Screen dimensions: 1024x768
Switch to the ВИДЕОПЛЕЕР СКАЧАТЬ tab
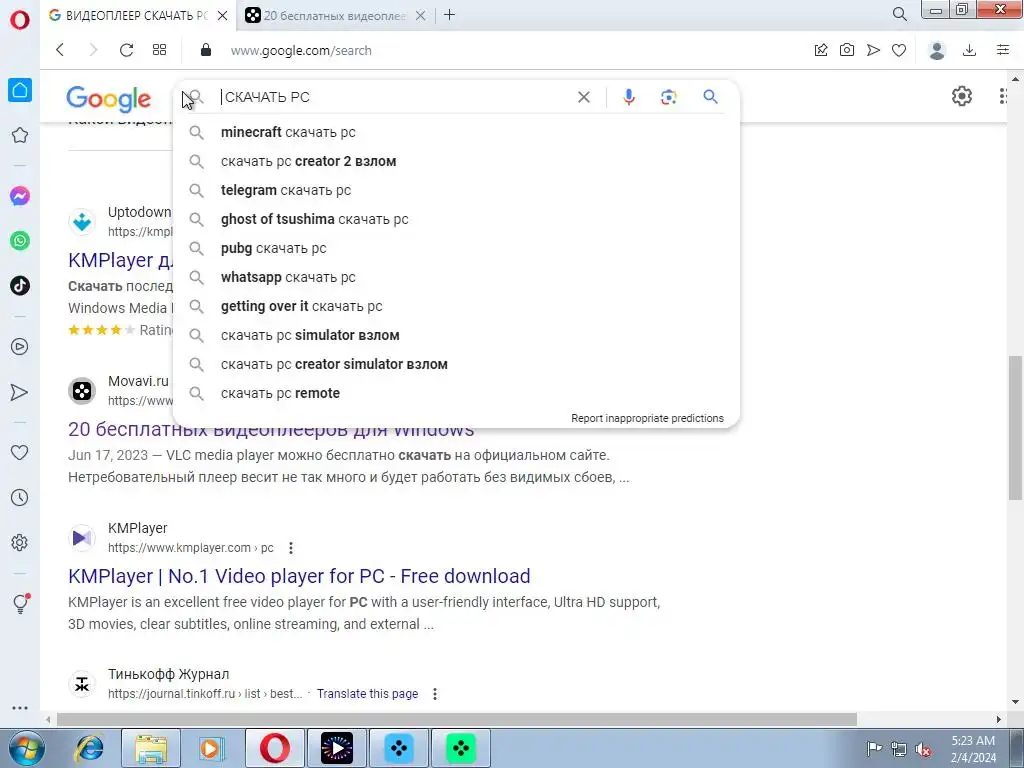coord(129,15)
